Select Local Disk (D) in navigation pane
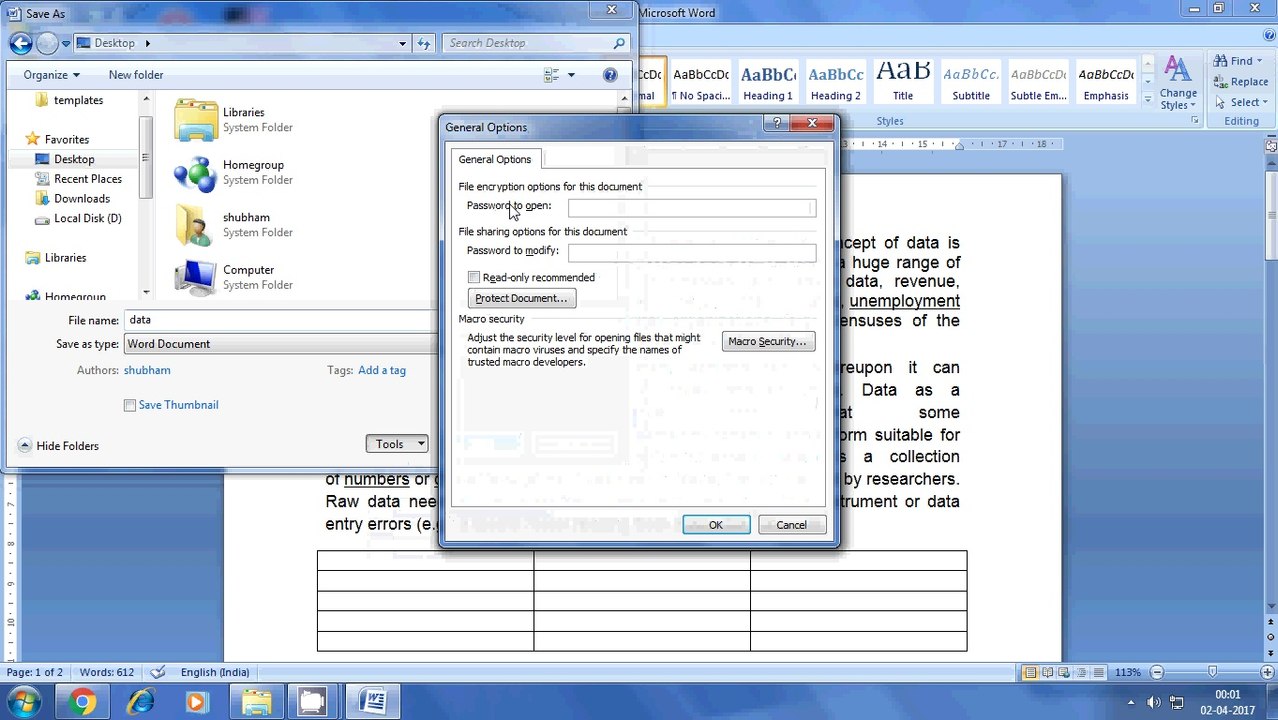The image size is (1278, 720). click(x=88, y=218)
